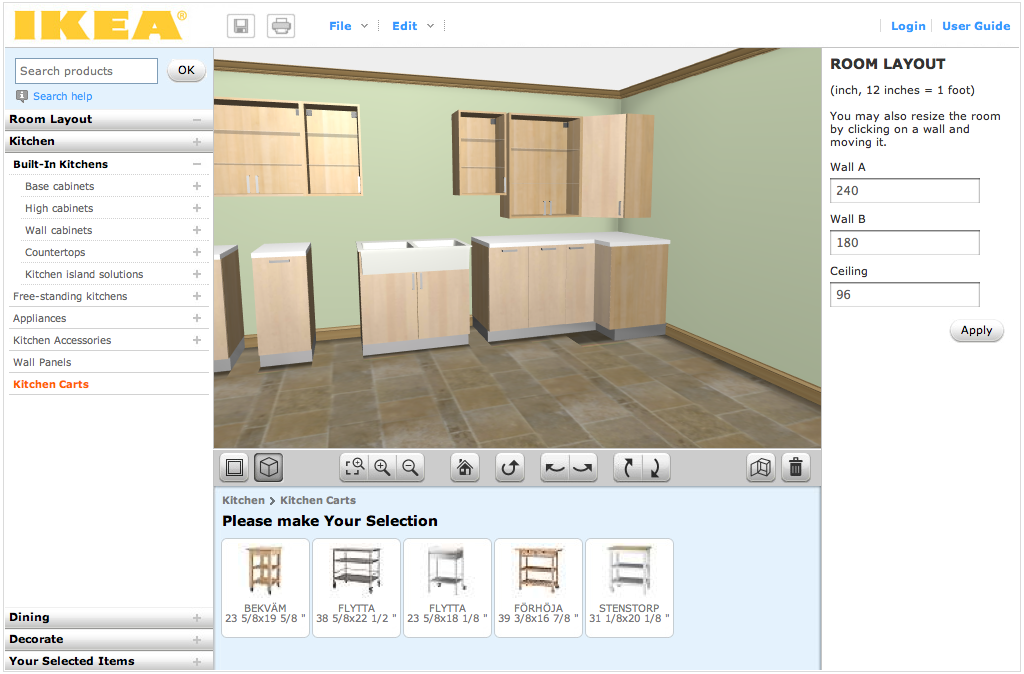Click the Search products field
This screenshot has height=674, width=1024.
(86, 71)
